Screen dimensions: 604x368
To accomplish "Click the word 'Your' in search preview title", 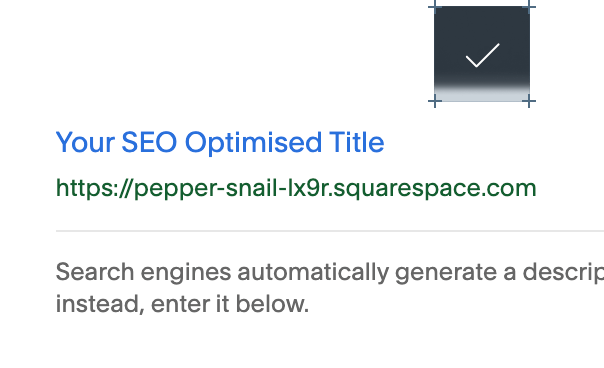I will click(x=85, y=142).
